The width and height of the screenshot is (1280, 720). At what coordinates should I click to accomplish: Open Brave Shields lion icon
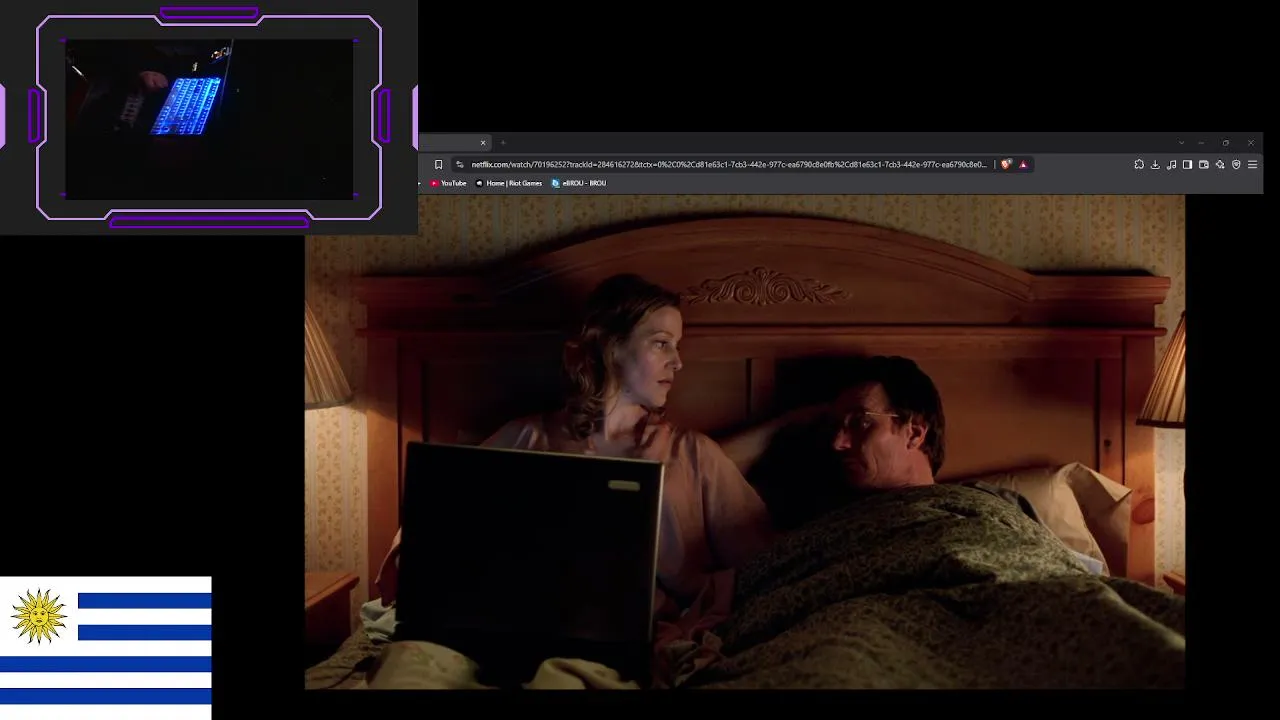click(x=1006, y=165)
